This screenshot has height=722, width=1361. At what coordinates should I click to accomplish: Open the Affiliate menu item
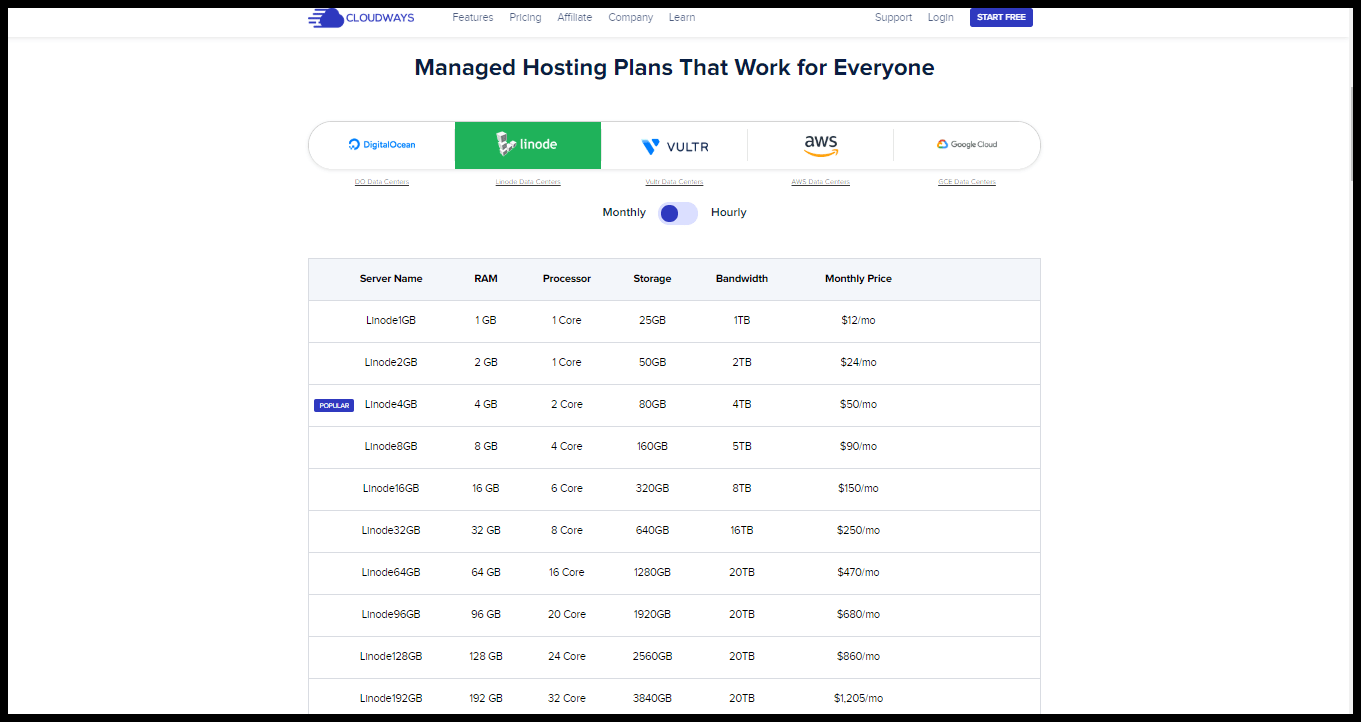[x=574, y=17]
